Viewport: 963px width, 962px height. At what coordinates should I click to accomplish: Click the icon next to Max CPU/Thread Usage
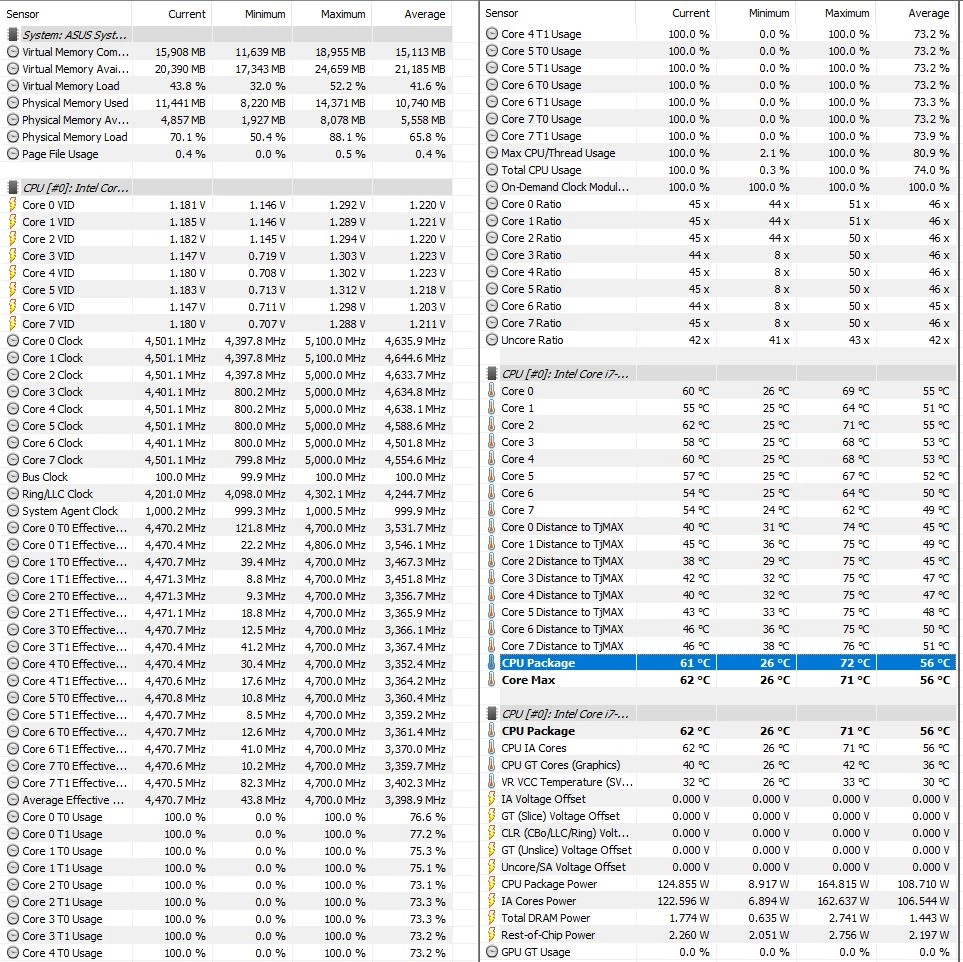tap(491, 152)
